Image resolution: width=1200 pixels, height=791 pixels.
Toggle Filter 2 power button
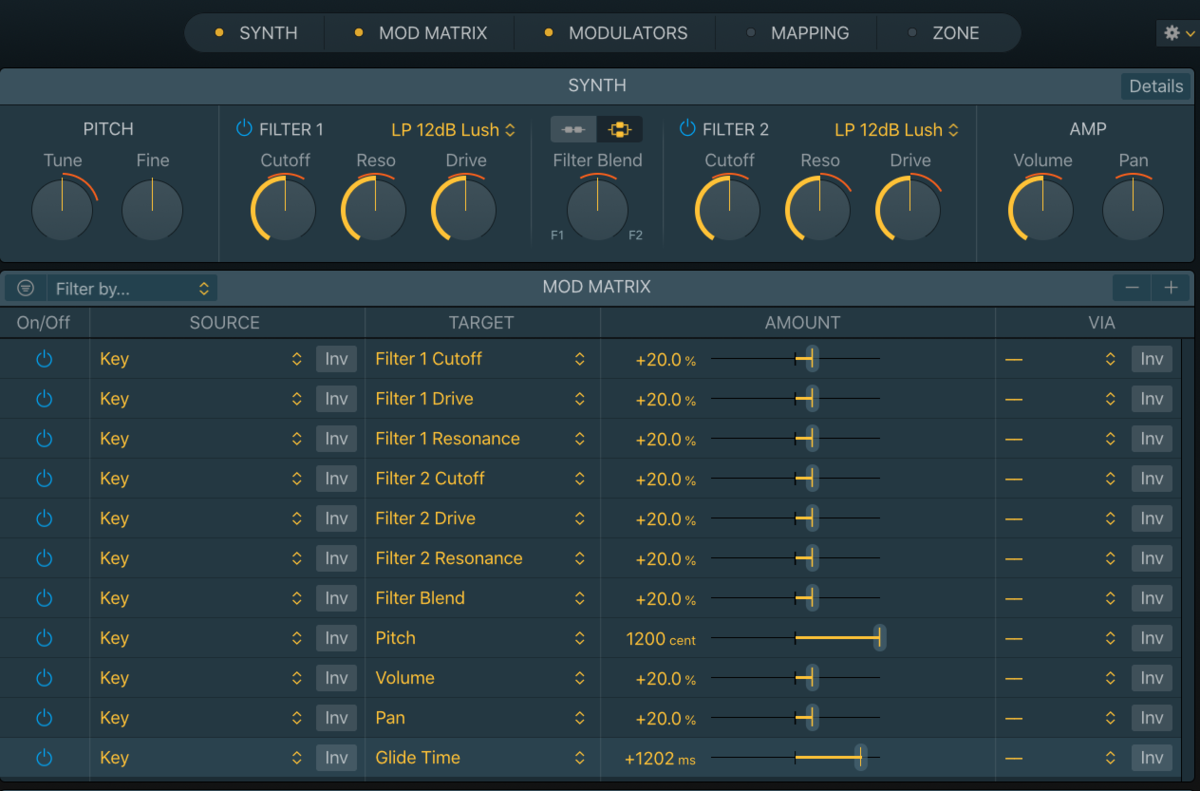687,128
